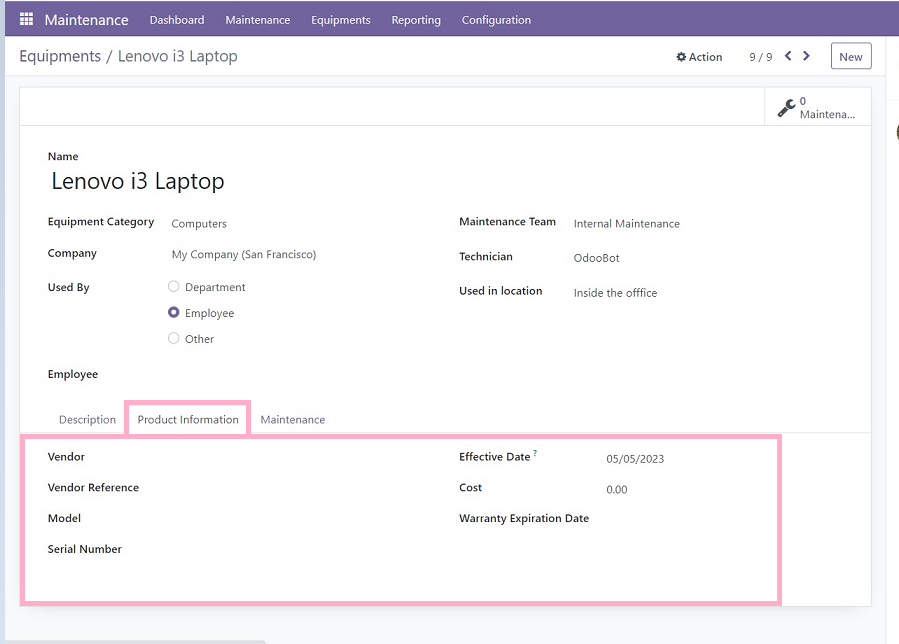Viewport: 899px width, 644px height.
Task: Open the Reporting menu
Action: 416,19
